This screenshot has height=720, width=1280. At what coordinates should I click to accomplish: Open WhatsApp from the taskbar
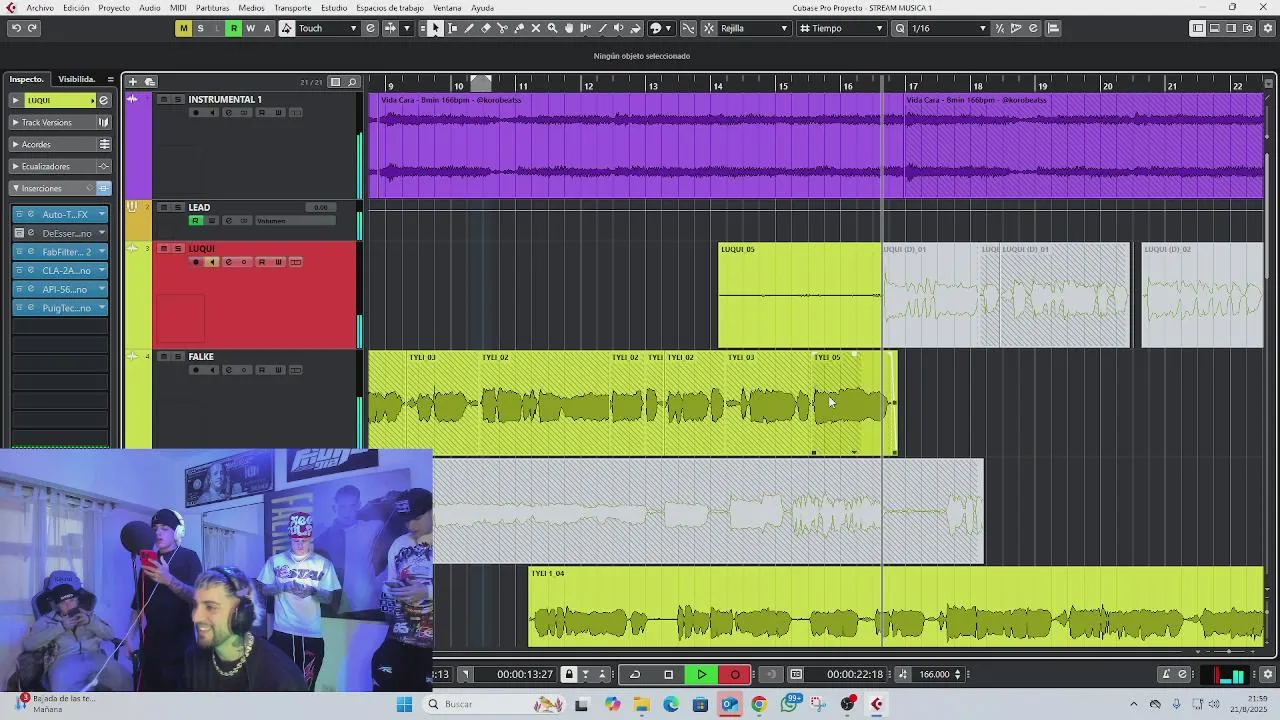pyautogui.click(x=790, y=704)
